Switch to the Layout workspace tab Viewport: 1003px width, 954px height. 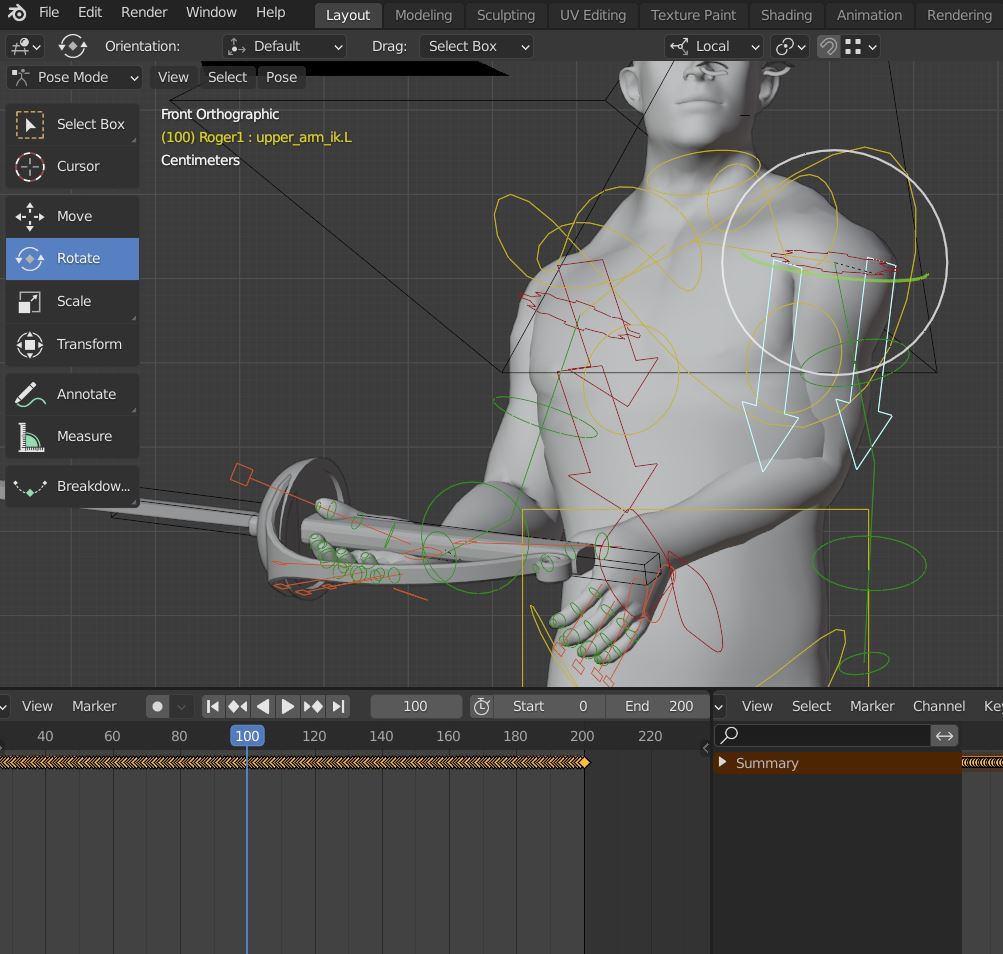tap(348, 15)
